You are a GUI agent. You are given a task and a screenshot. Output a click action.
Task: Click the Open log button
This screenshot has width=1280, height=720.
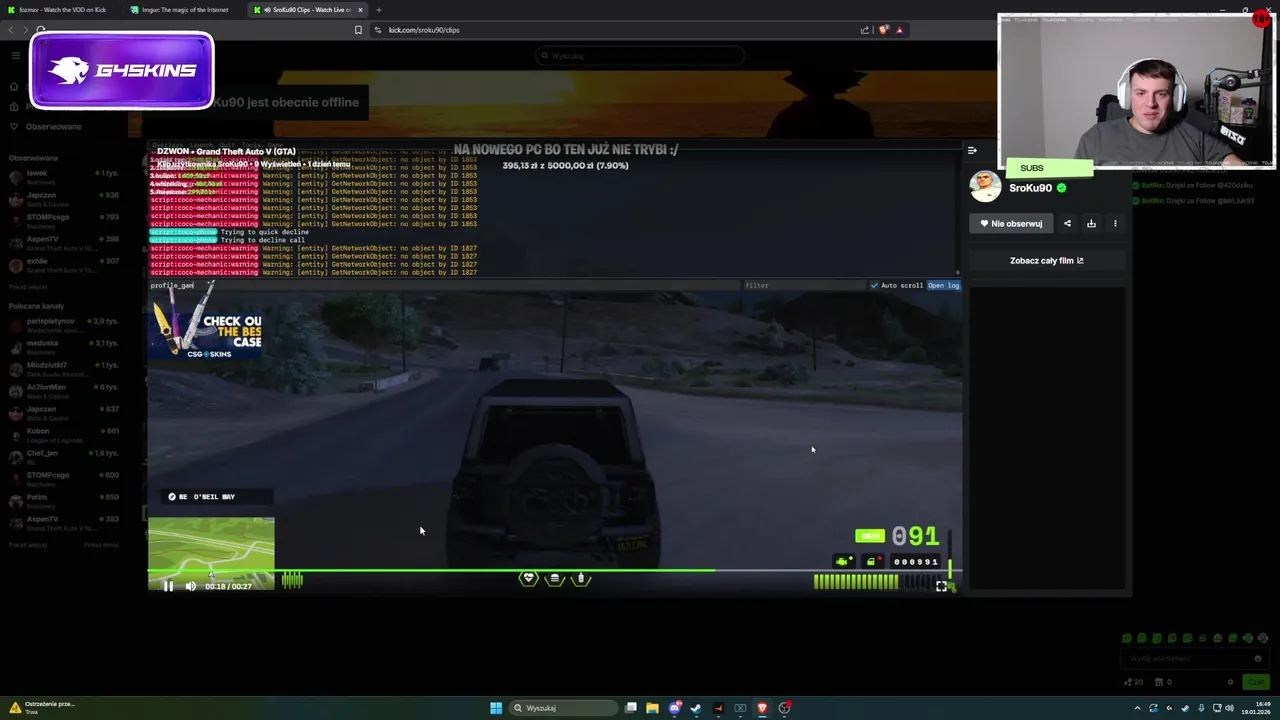coord(943,286)
